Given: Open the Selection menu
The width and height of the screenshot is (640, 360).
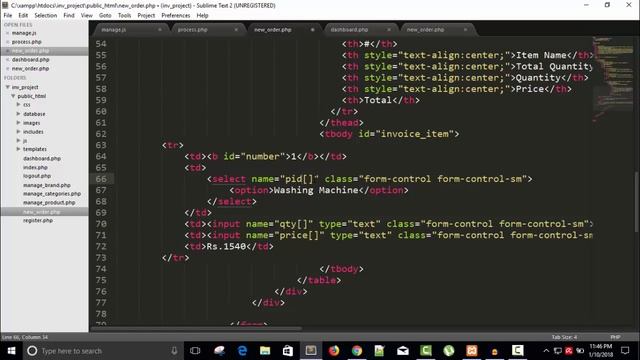Looking at the screenshot, I should [46, 16].
